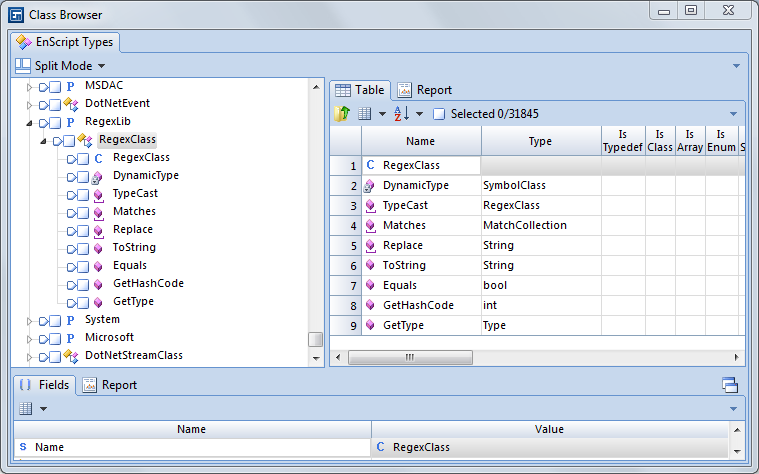Check the box for MSDAC in the tree
The image size is (759, 474).
pyautogui.click(x=55, y=87)
